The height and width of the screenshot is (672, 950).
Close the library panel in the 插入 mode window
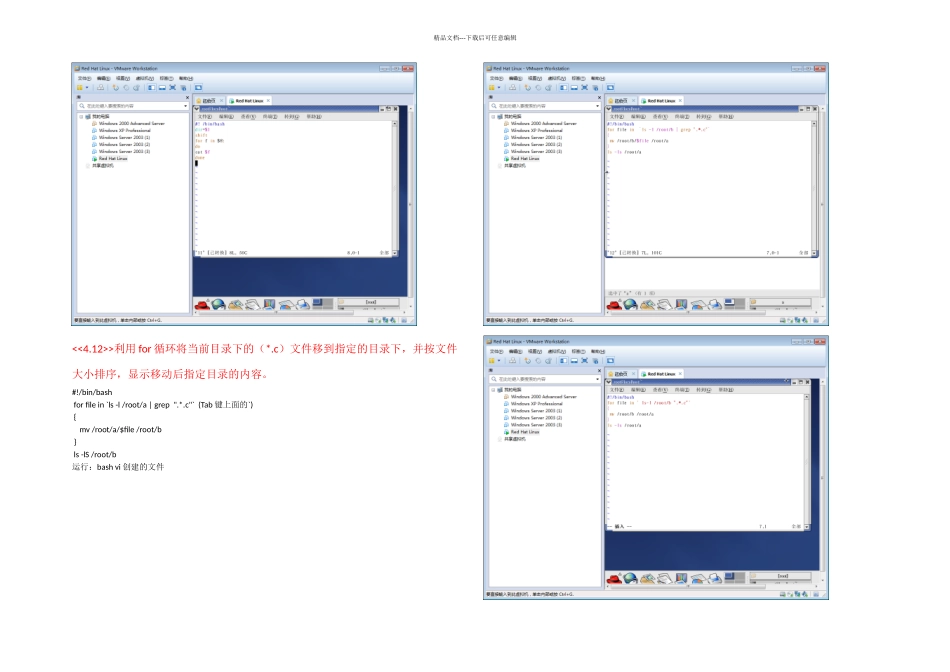pos(599,370)
